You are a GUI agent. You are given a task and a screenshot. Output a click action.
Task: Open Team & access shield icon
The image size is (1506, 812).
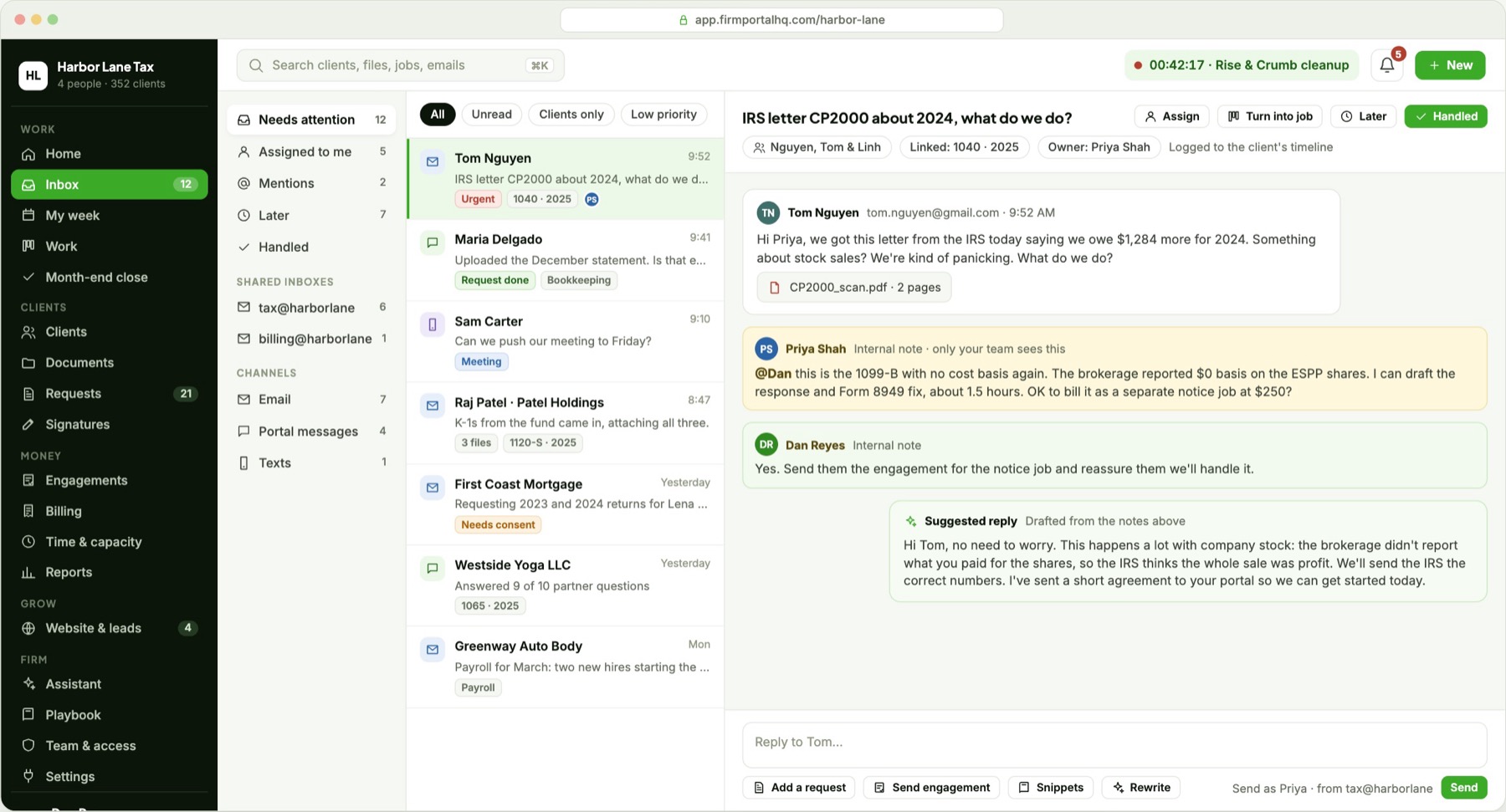[x=28, y=746]
